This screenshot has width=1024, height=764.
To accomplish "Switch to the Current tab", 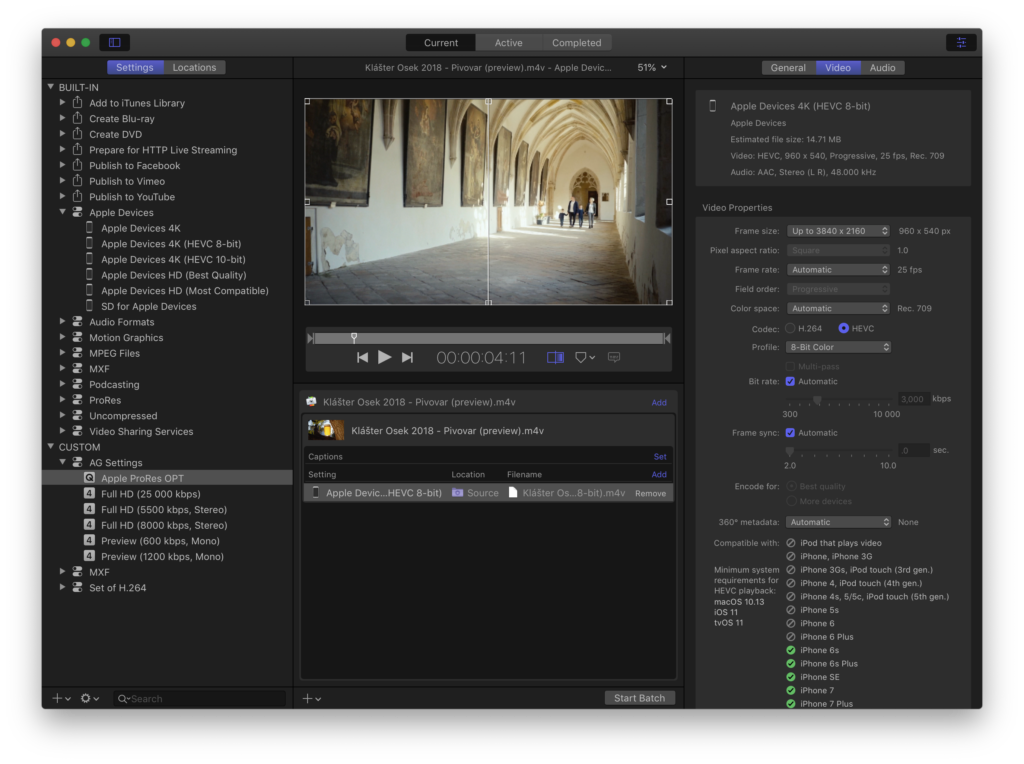I will click(441, 42).
